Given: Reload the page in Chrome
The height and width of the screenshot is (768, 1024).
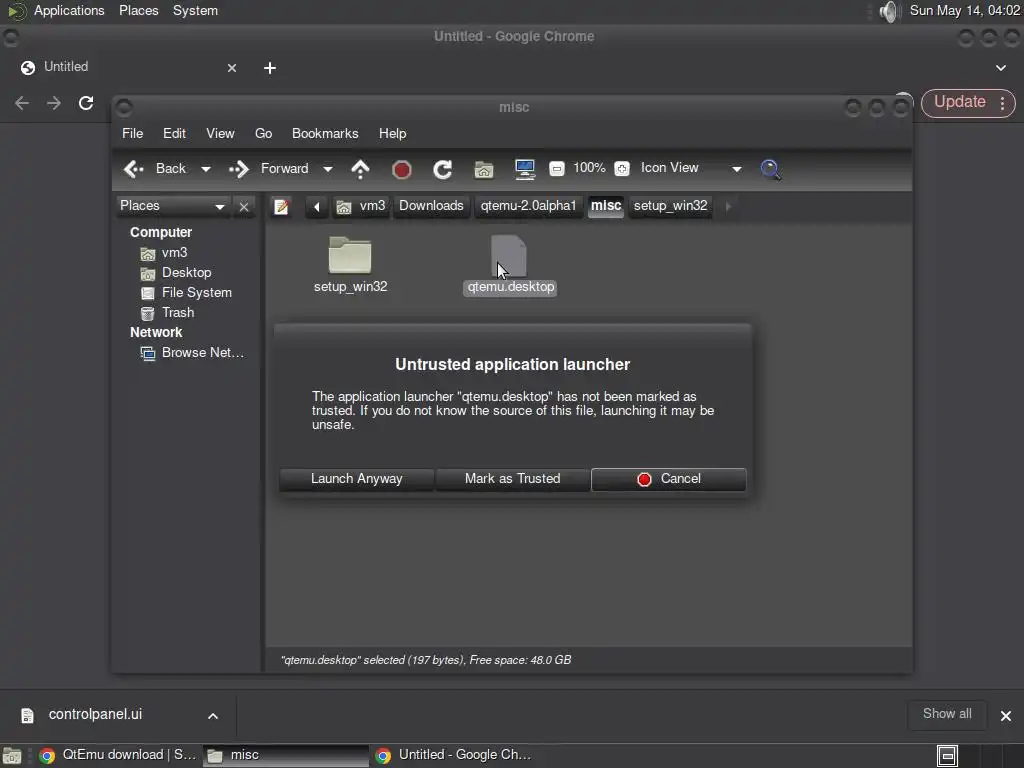Looking at the screenshot, I should pyautogui.click(x=86, y=103).
